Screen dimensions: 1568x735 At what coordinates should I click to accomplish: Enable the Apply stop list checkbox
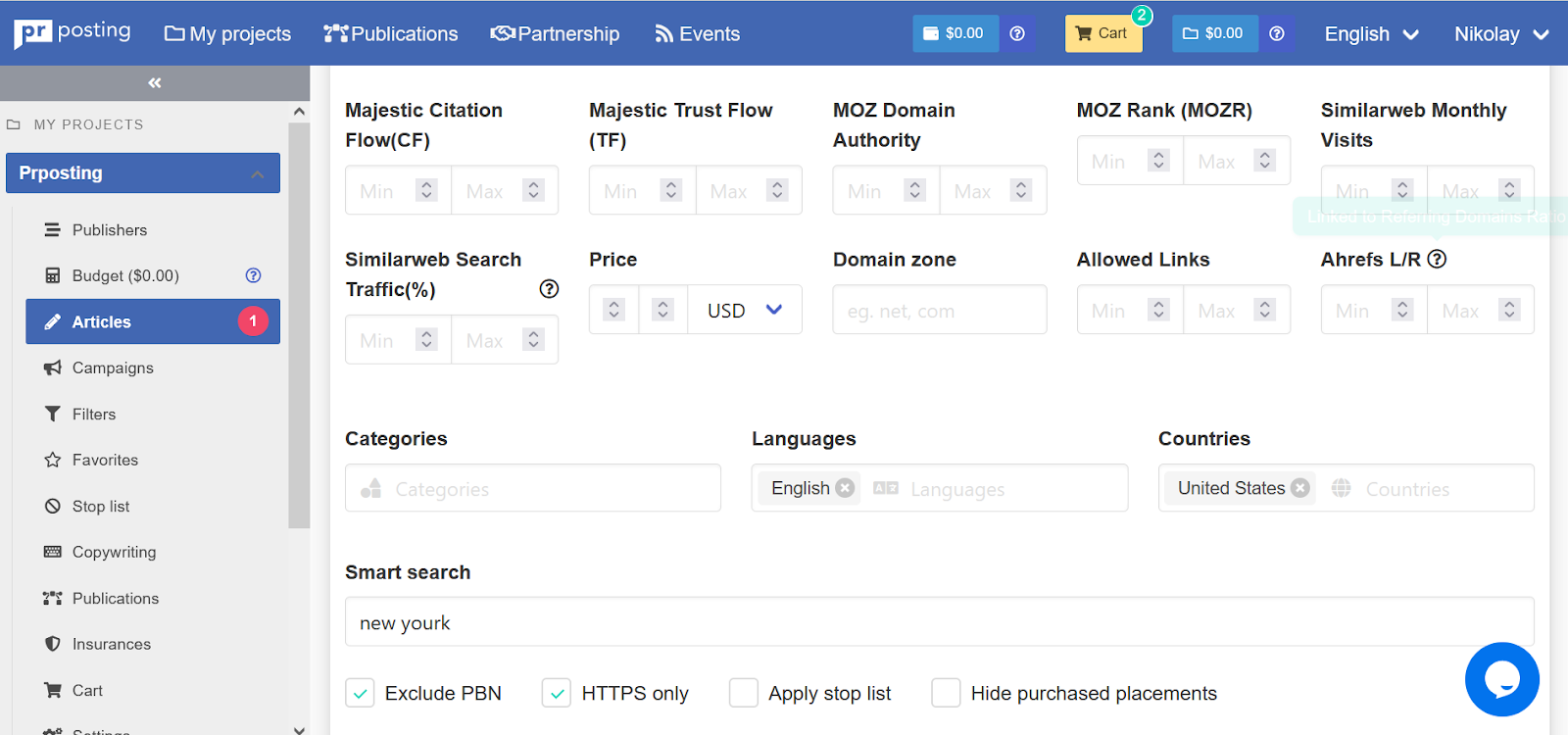(x=744, y=694)
